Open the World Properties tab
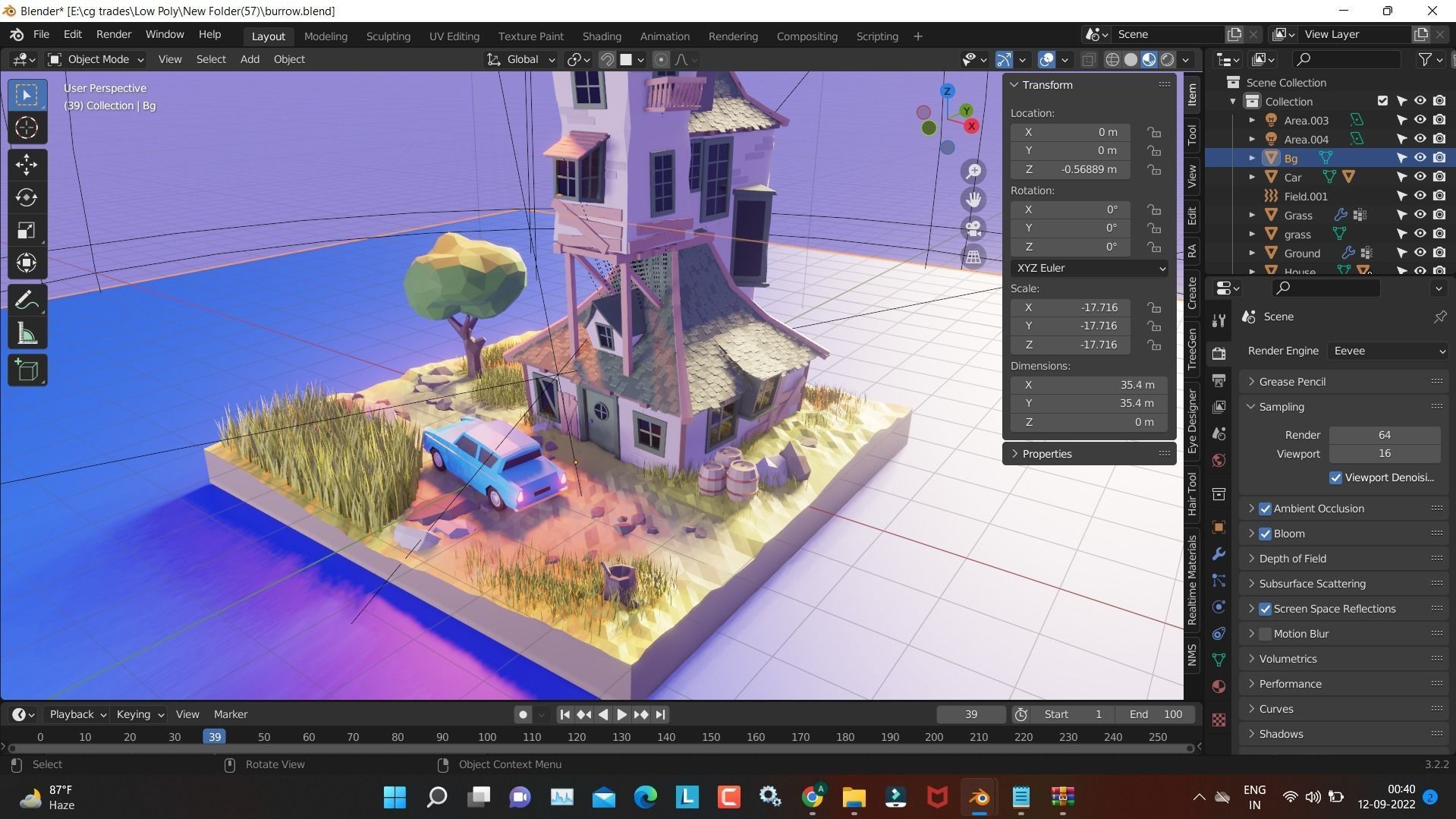The width and height of the screenshot is (1456, 819). tap(1219, 460)
